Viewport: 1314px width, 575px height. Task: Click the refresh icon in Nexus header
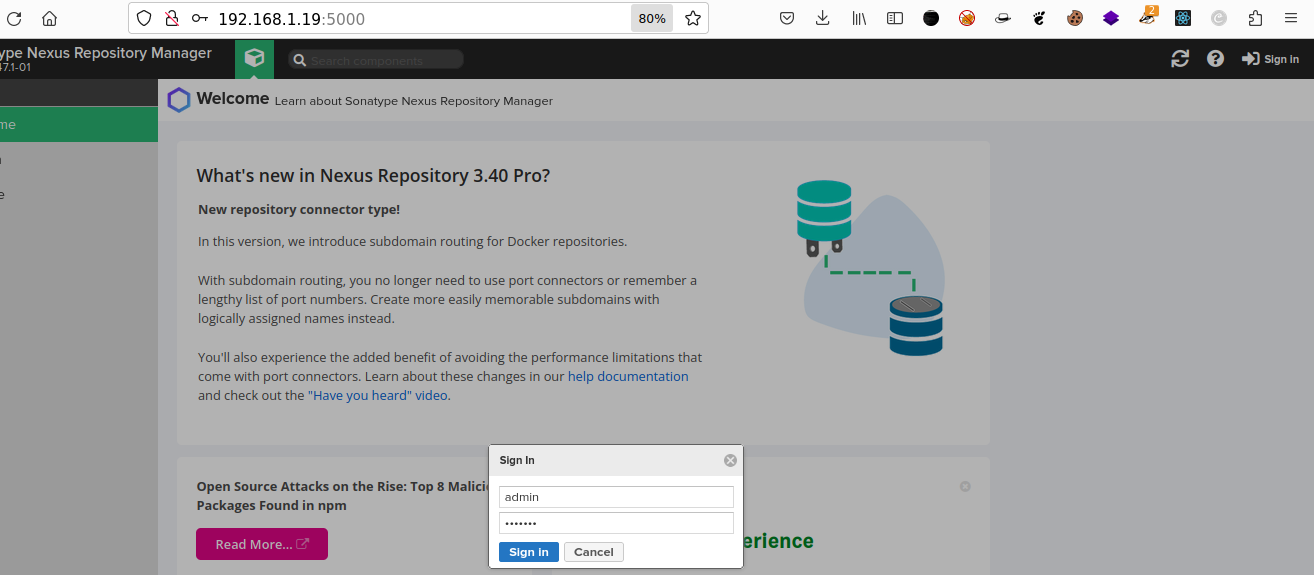point(1180,59)
